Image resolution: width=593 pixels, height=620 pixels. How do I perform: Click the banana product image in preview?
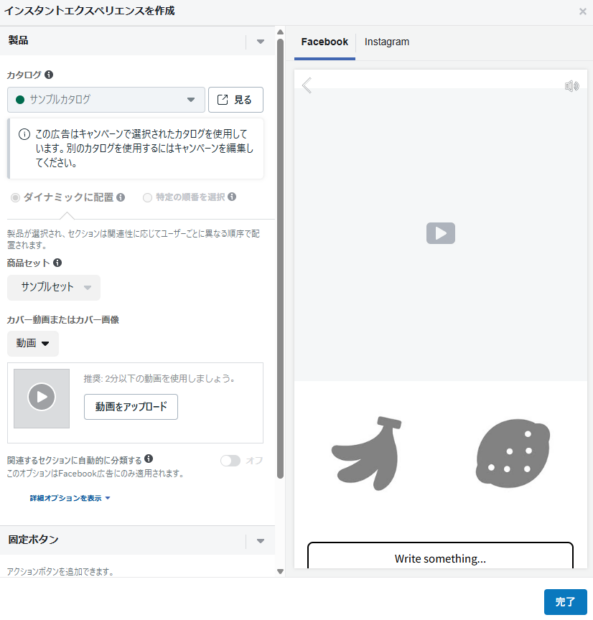click(367, 453)
